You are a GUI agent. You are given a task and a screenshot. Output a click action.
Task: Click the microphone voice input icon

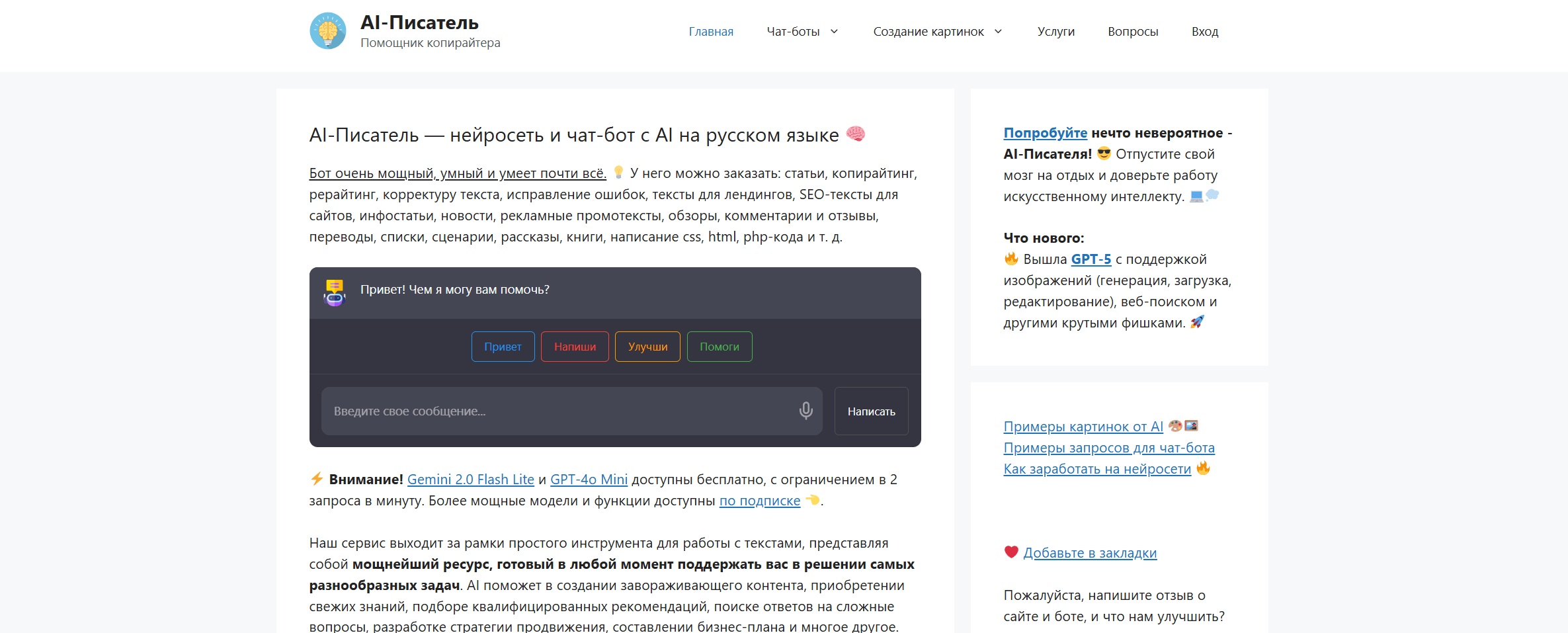pos(805,411)
